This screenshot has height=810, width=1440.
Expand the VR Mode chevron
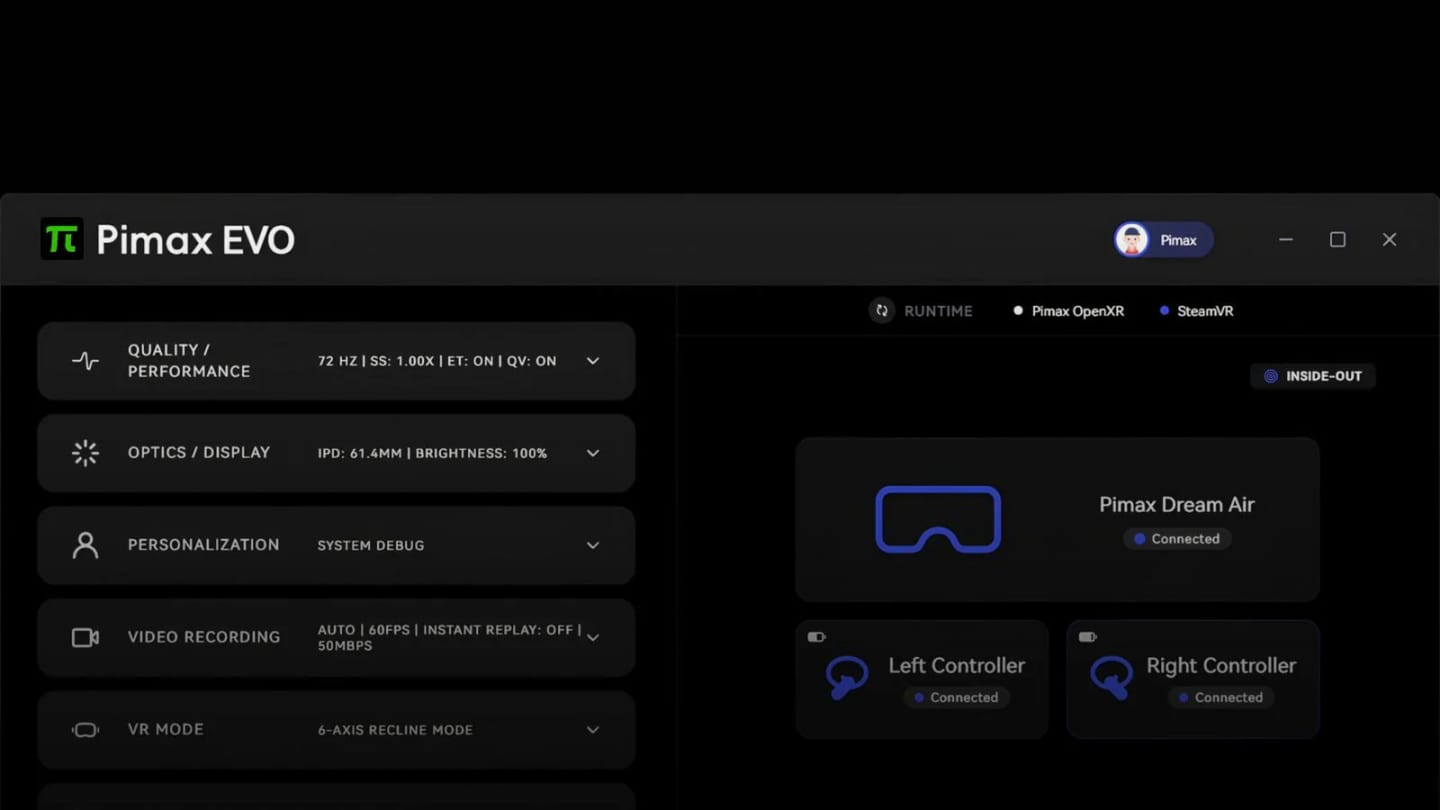click(x=593, y=730)
